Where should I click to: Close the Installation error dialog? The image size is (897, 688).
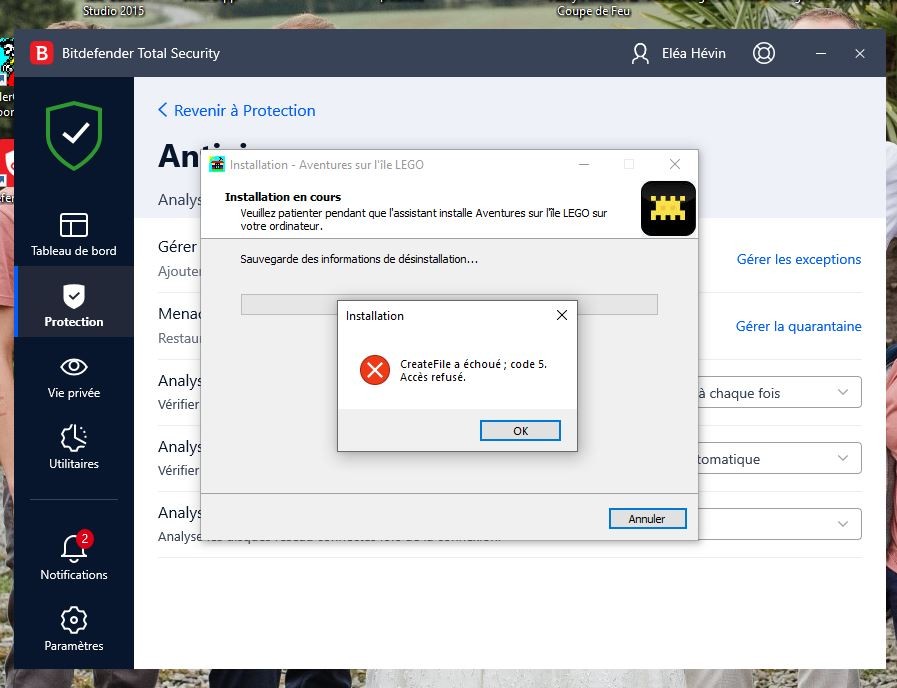pyautogui.click(x=562, y=315)
